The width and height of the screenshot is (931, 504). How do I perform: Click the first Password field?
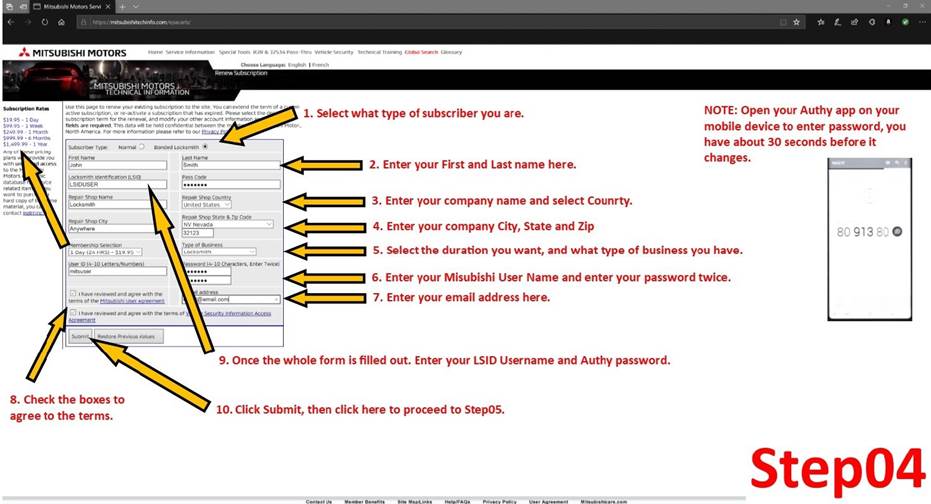tap(205, 271)
